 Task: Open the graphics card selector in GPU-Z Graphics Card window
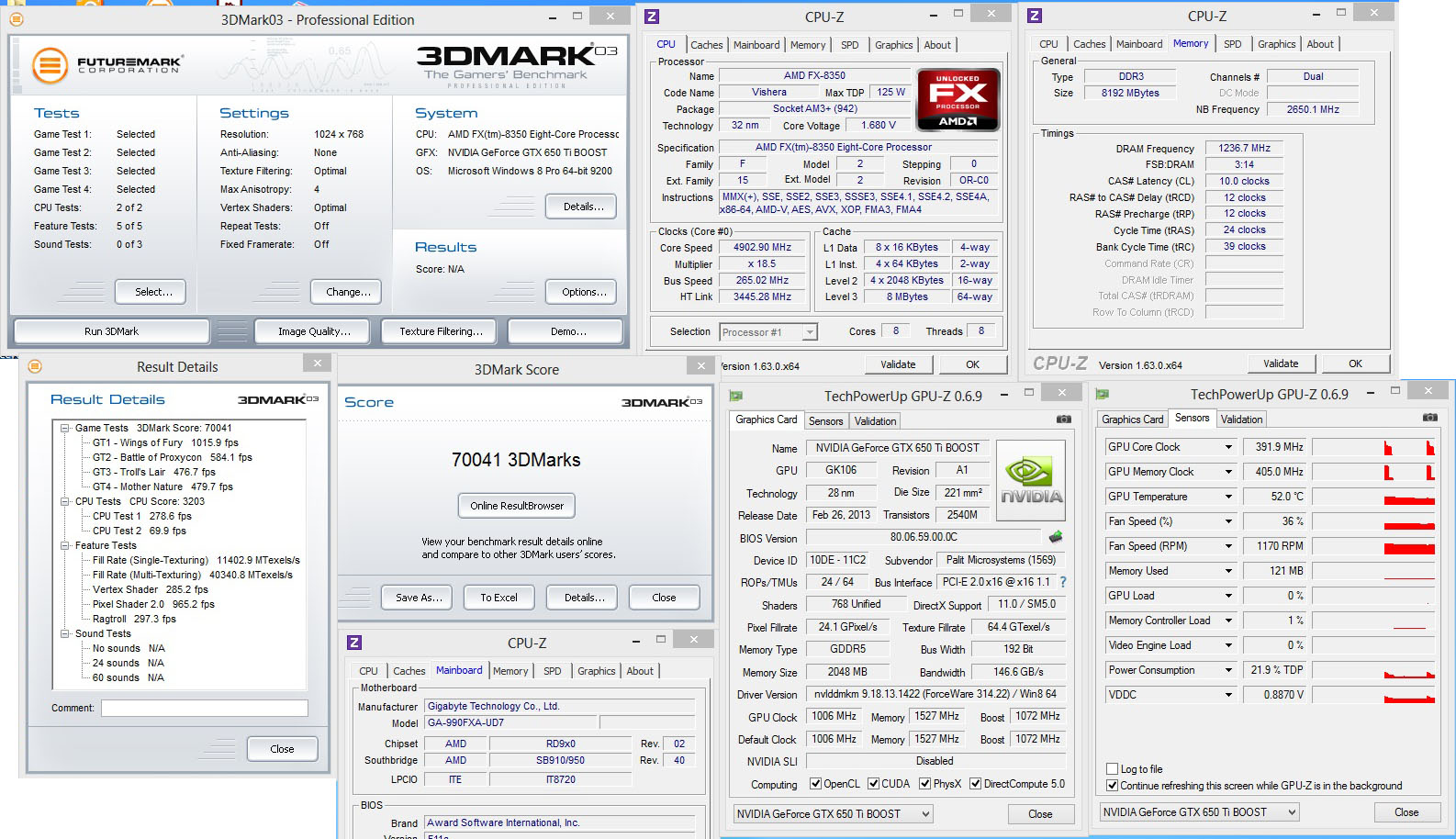[833, 814]
